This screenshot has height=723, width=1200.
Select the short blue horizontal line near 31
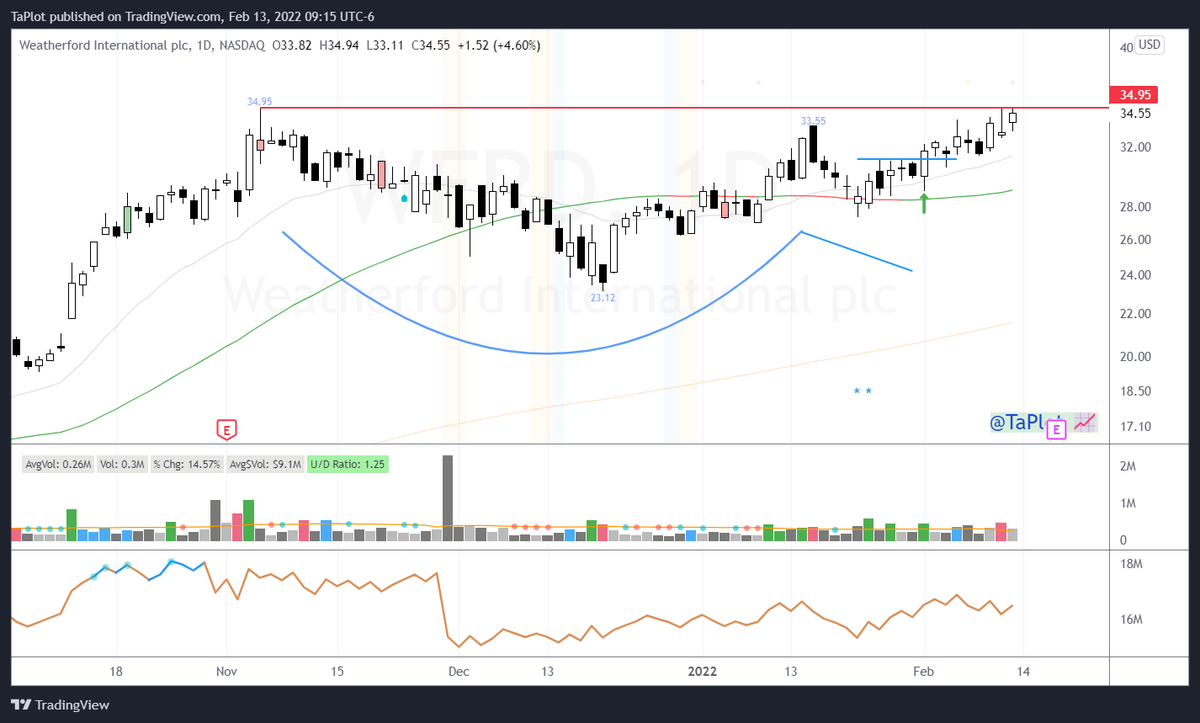(907, 159)
